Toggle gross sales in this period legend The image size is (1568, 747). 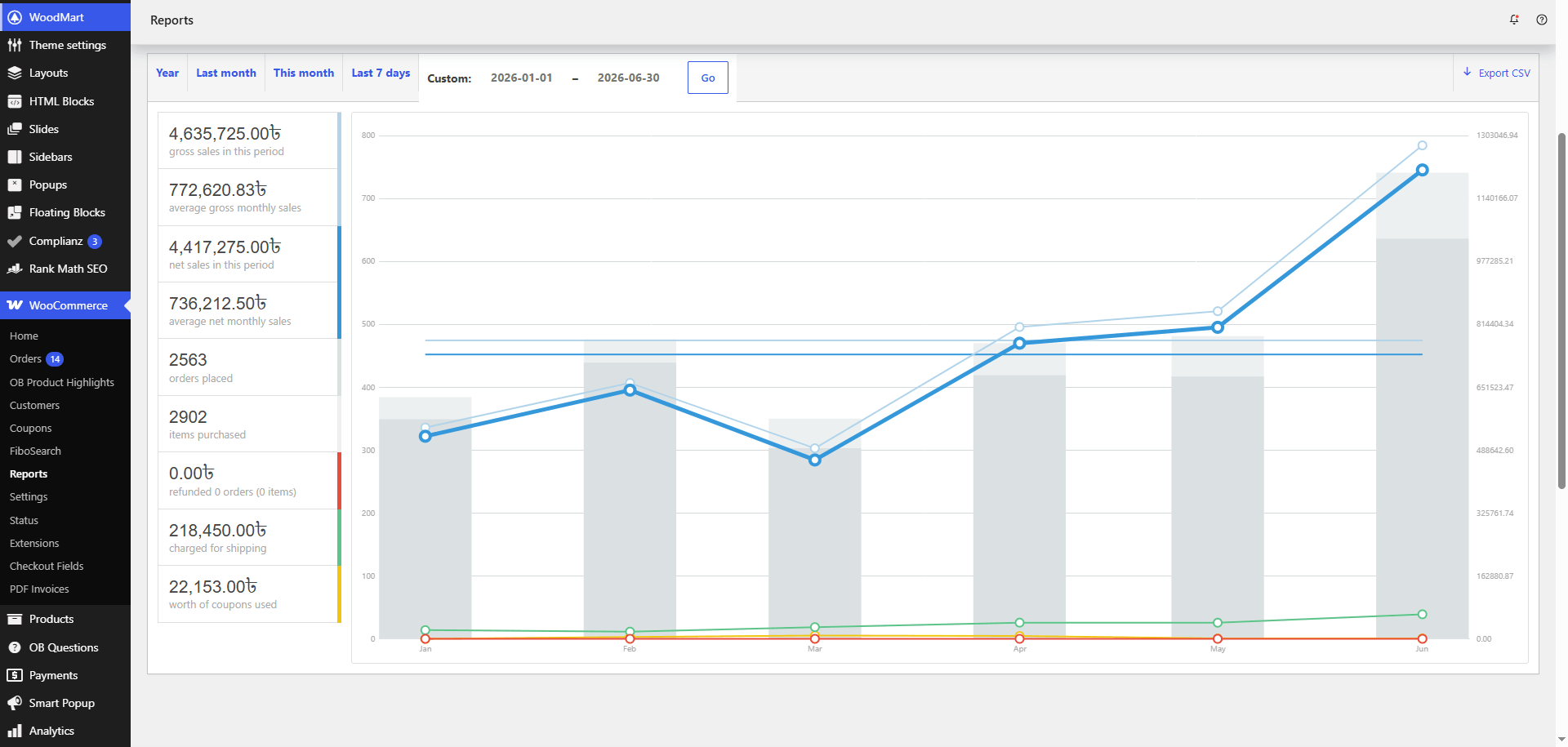click(x=249, y=140)
